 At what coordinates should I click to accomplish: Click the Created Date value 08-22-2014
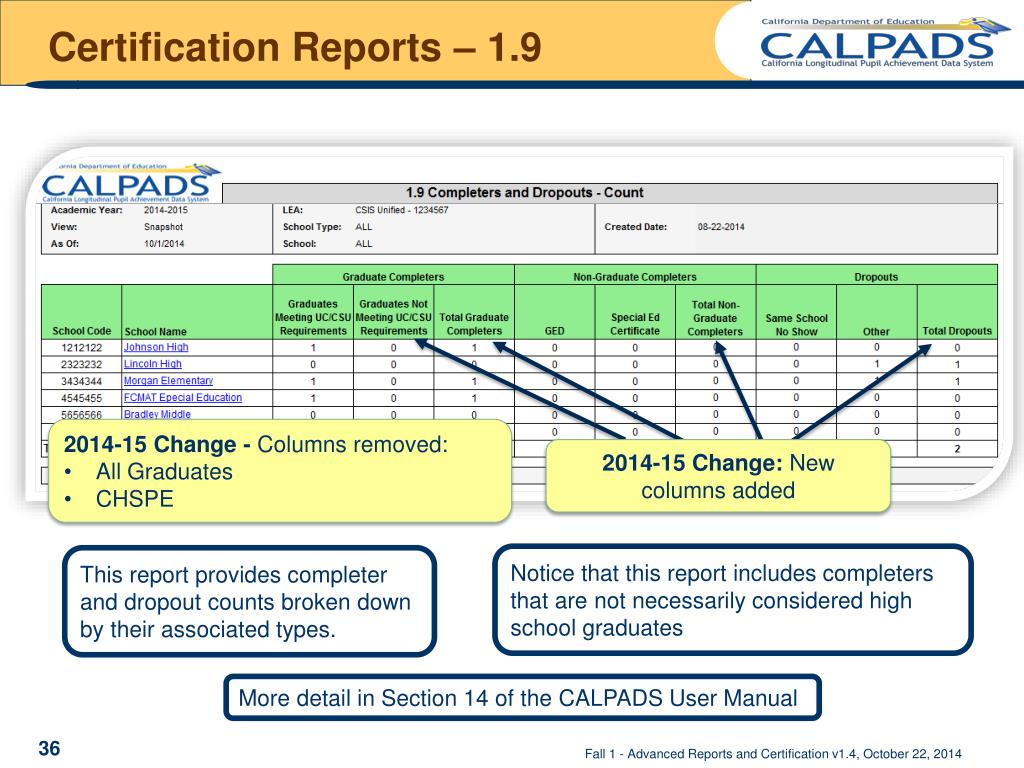[721, 227]
